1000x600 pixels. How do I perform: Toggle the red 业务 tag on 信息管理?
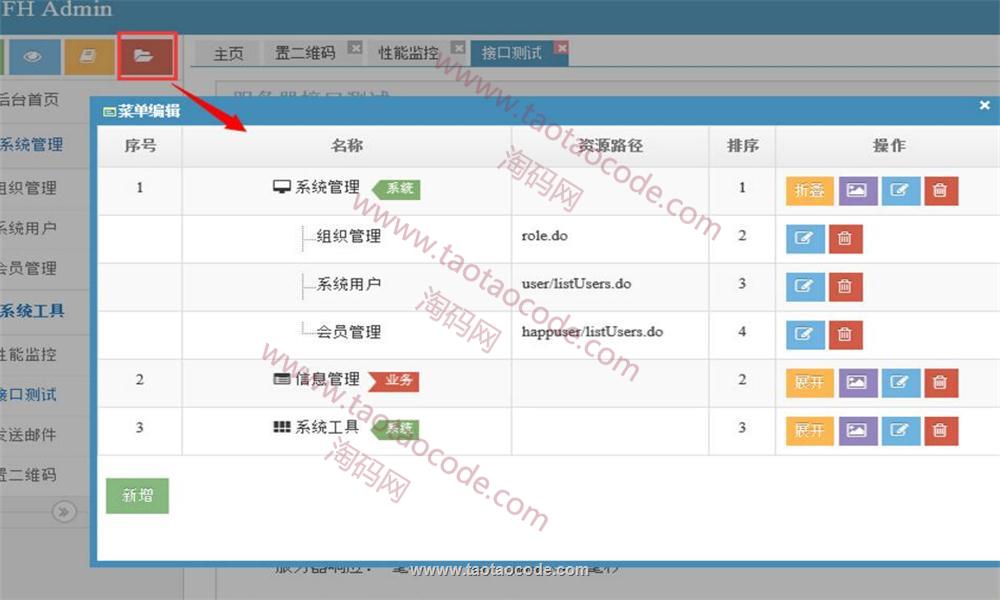(396, 381)
